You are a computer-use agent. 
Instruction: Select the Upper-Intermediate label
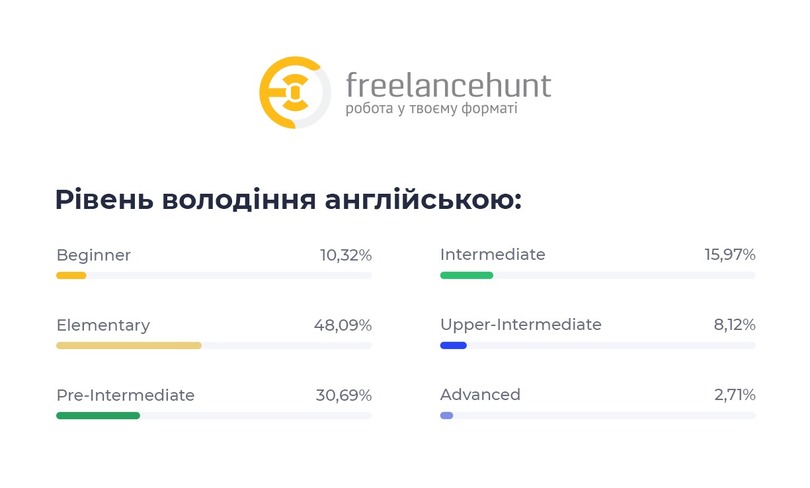pos(521,325)
